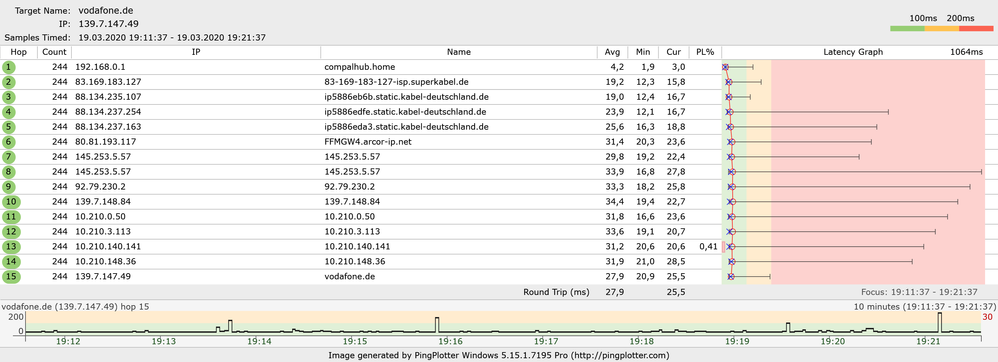
Task: Click ip5886eb6b.static.kabel-deutschland.de name
Action: (x=406, y=97)
